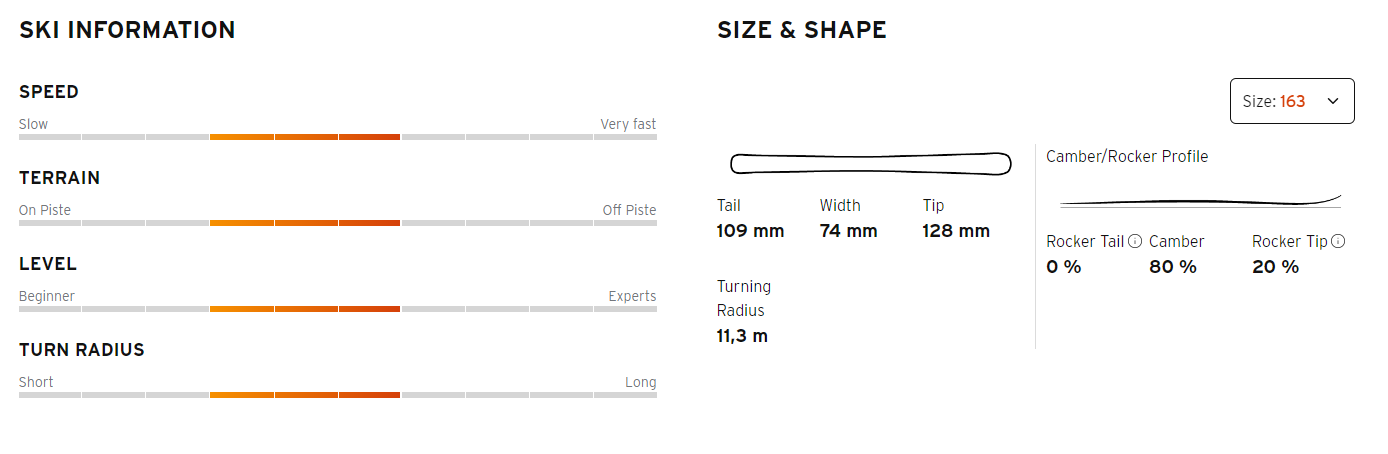Click the Ski Information heading
Image resolution: width=1388 pixels, height=454 pixels.
coord(127,30)
